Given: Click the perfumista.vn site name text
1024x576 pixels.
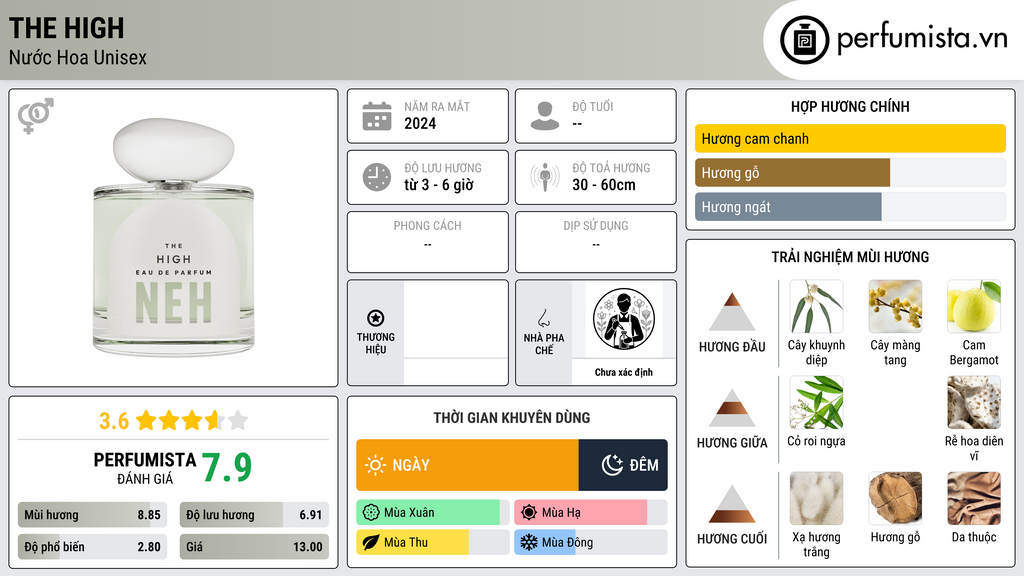Looking at the screenshot, I should 922,39.
